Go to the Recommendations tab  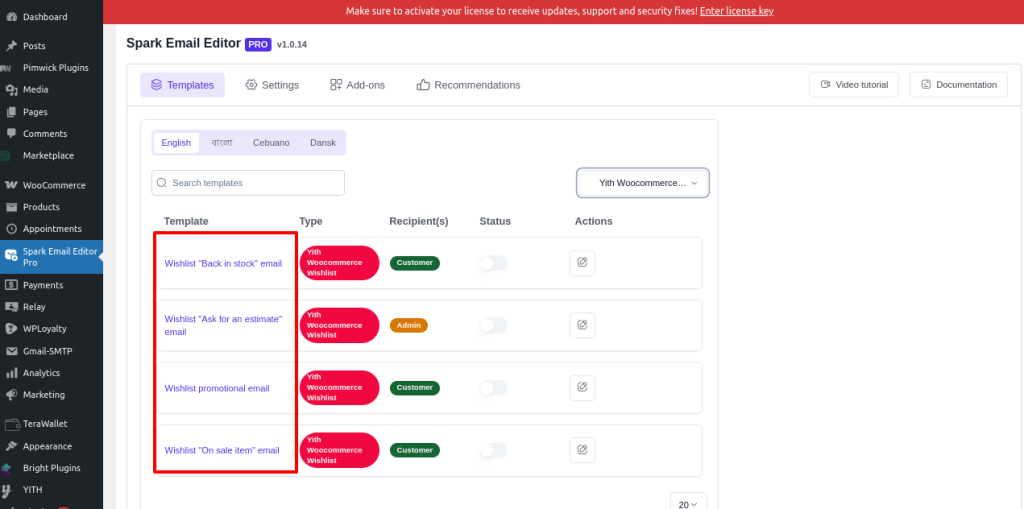(468, 85)
